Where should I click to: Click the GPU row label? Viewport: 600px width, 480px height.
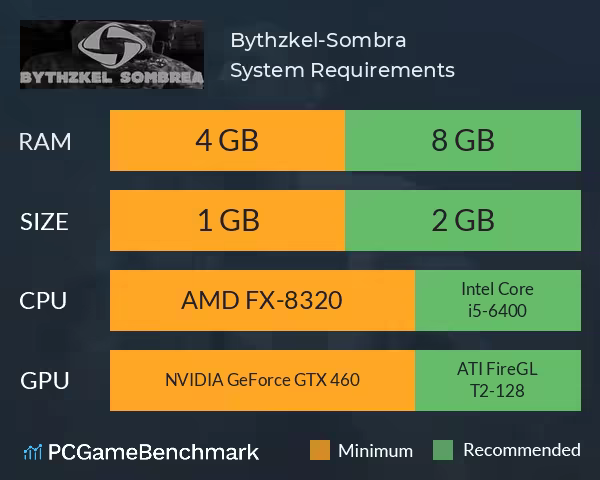pyautogui.click(x=46, y=381)
